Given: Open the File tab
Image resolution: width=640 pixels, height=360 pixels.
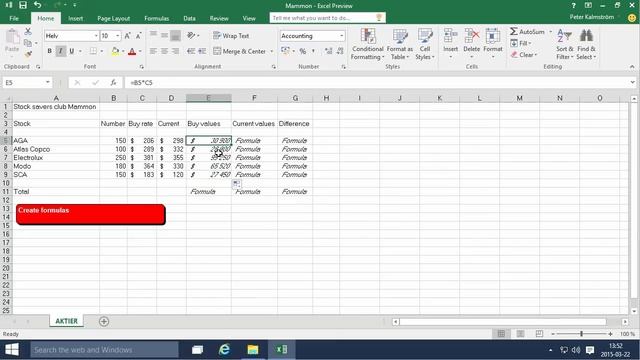Looking at the screenshot, I should coord(14,18).
